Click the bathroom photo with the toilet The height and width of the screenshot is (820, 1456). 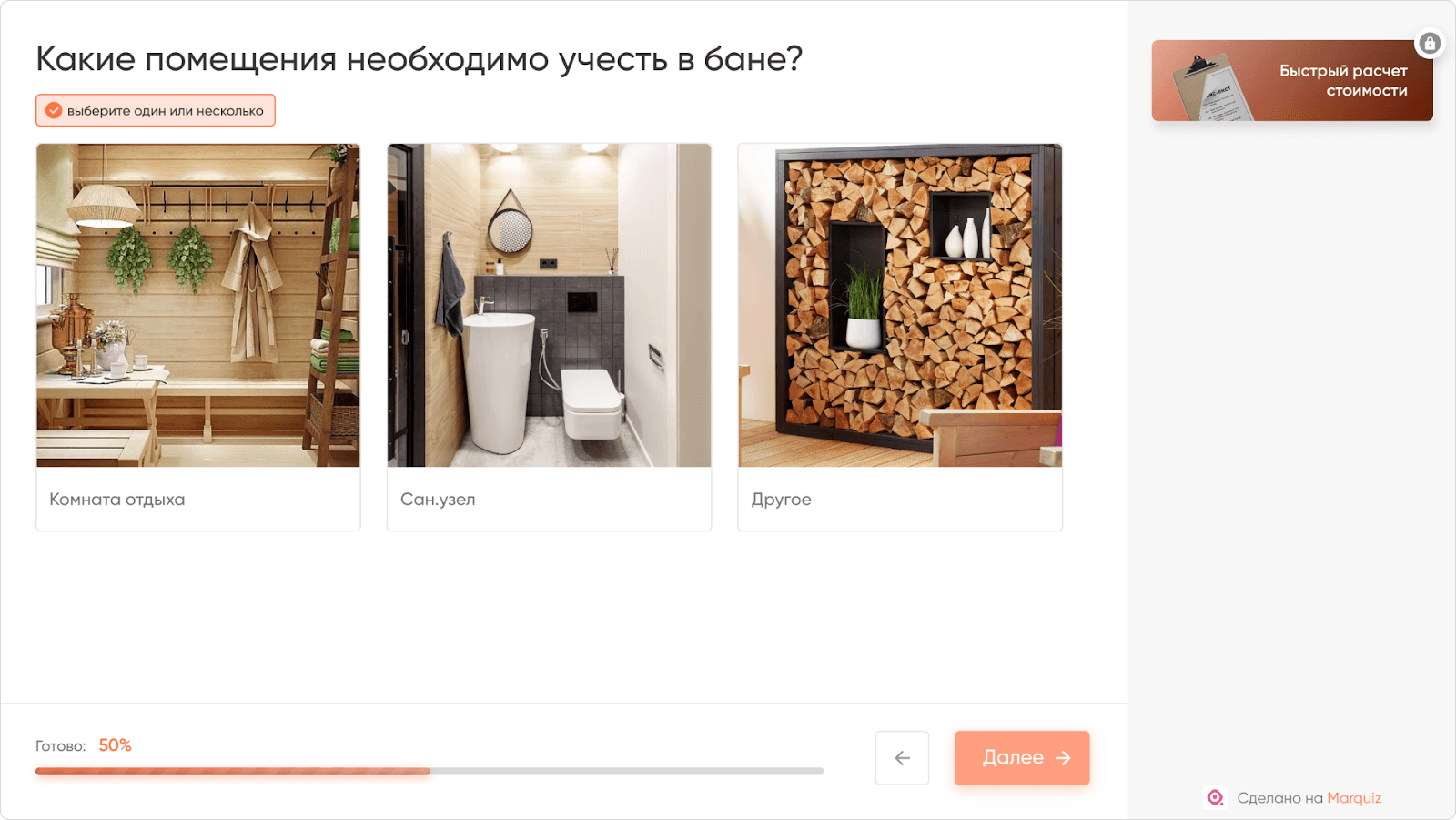coord(549,305)
